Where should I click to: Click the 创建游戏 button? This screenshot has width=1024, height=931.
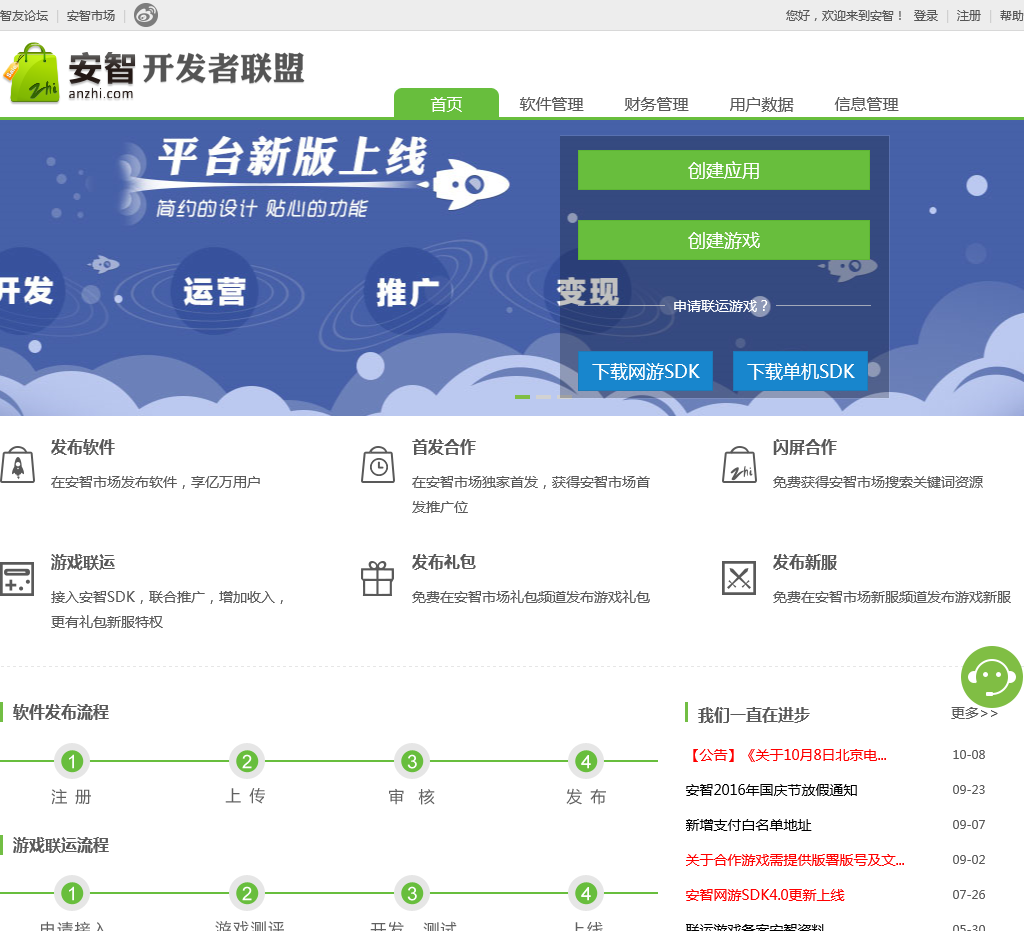click(724, 240)
